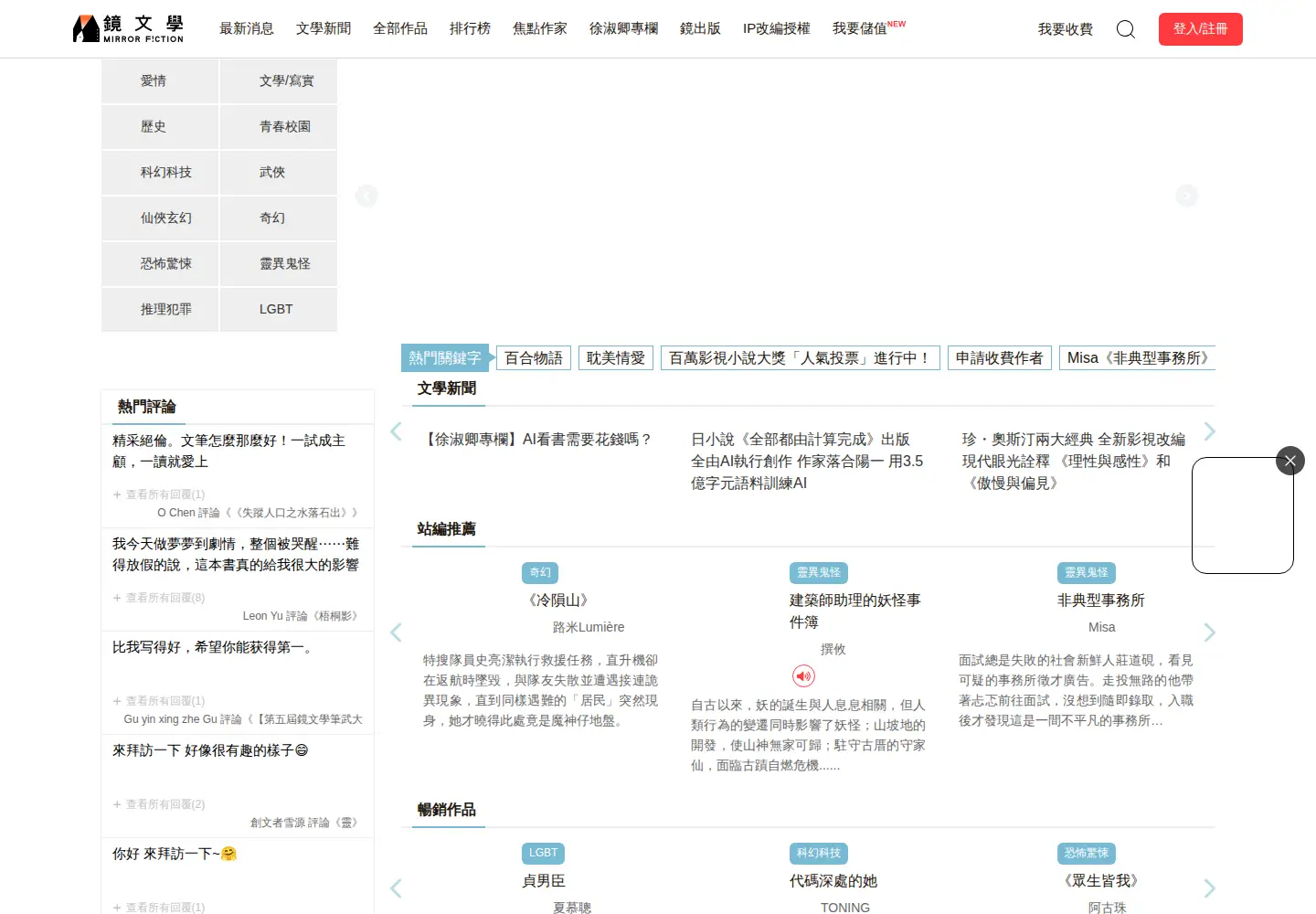The width and height of the screenshot is (1316, 914).
Task: Open author Misa under 非典型事務所
Action: (x=1101, y=627)
